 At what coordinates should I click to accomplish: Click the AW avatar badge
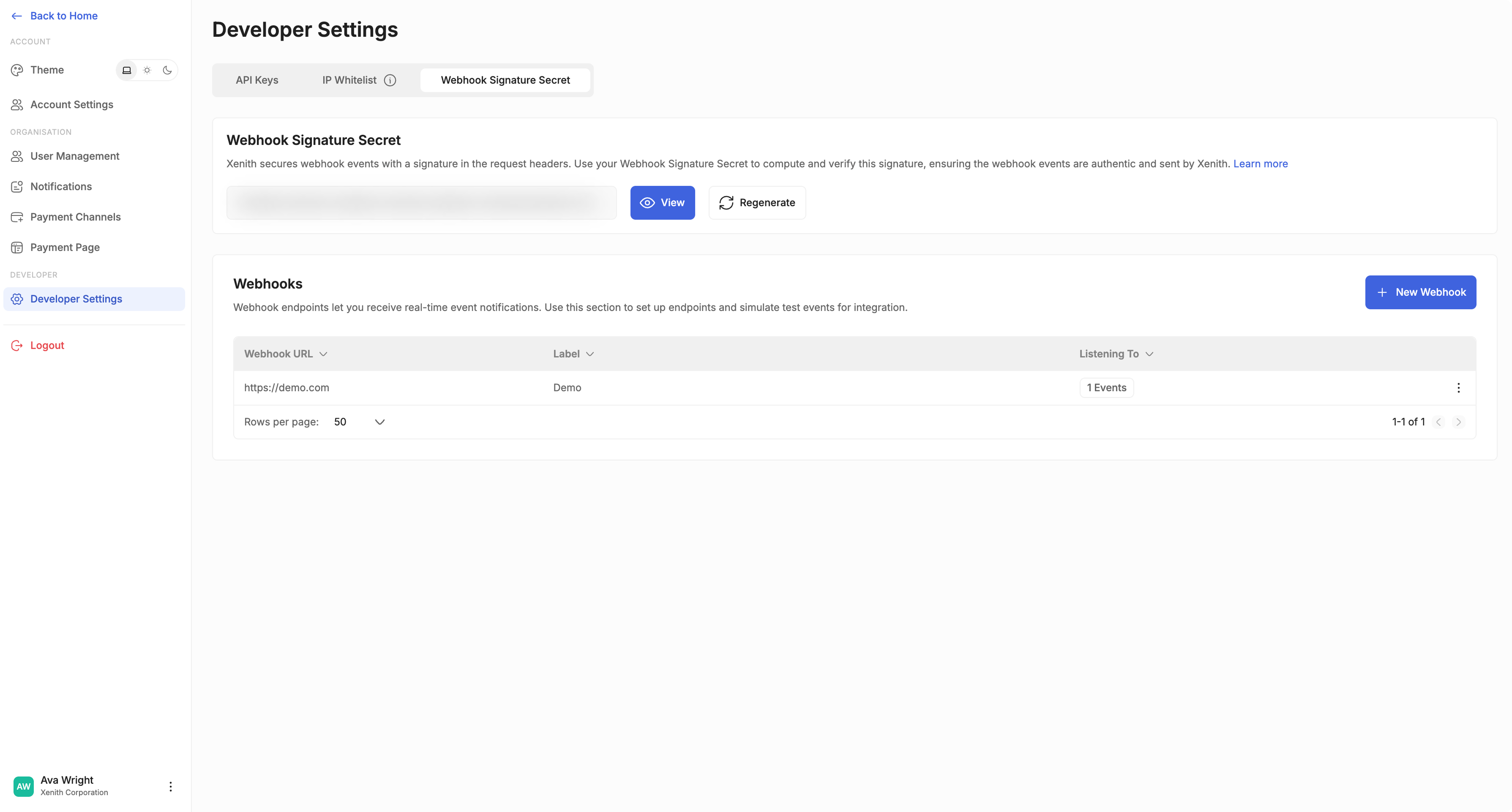(x=24, y=786)
